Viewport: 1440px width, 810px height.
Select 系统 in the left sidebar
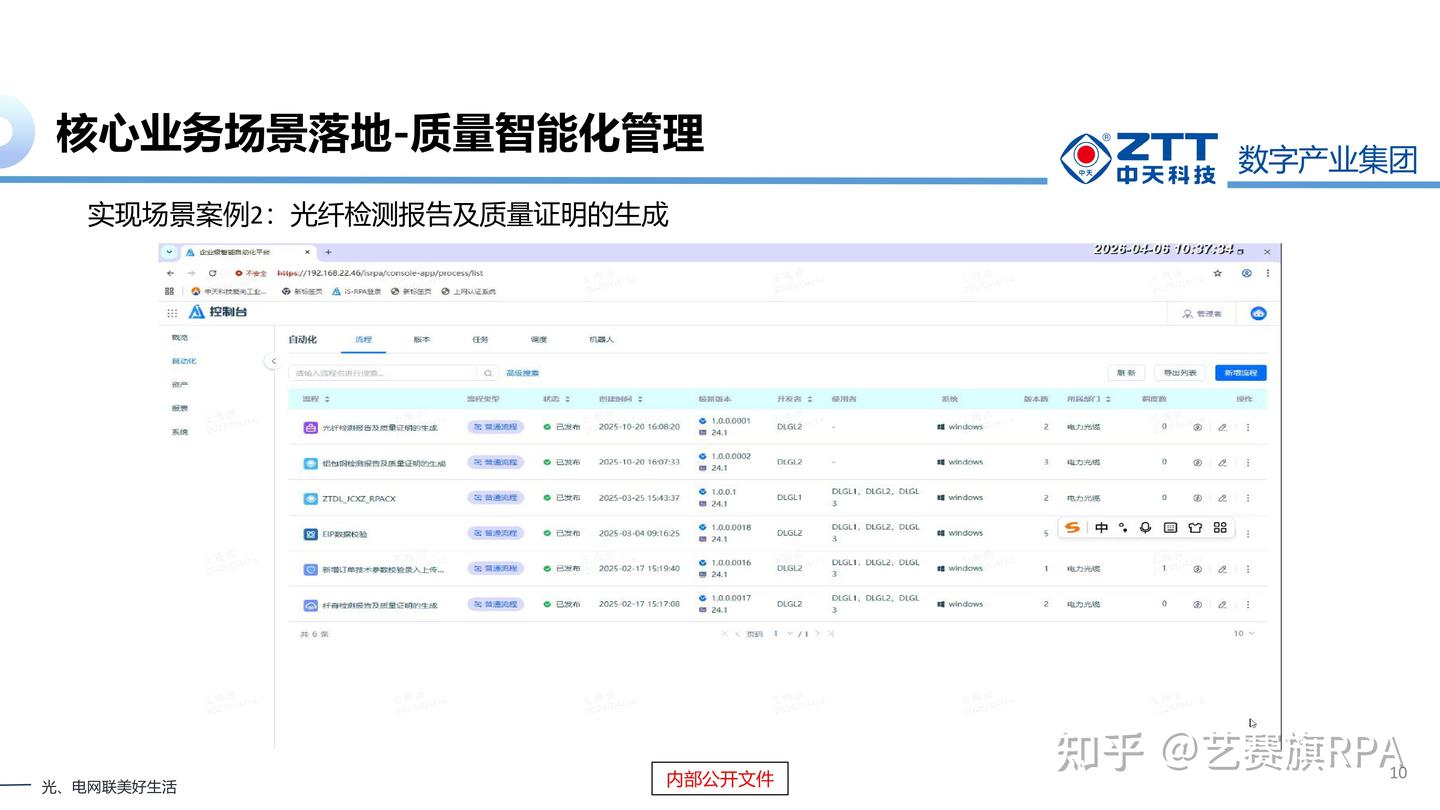[x=180, y=432]
